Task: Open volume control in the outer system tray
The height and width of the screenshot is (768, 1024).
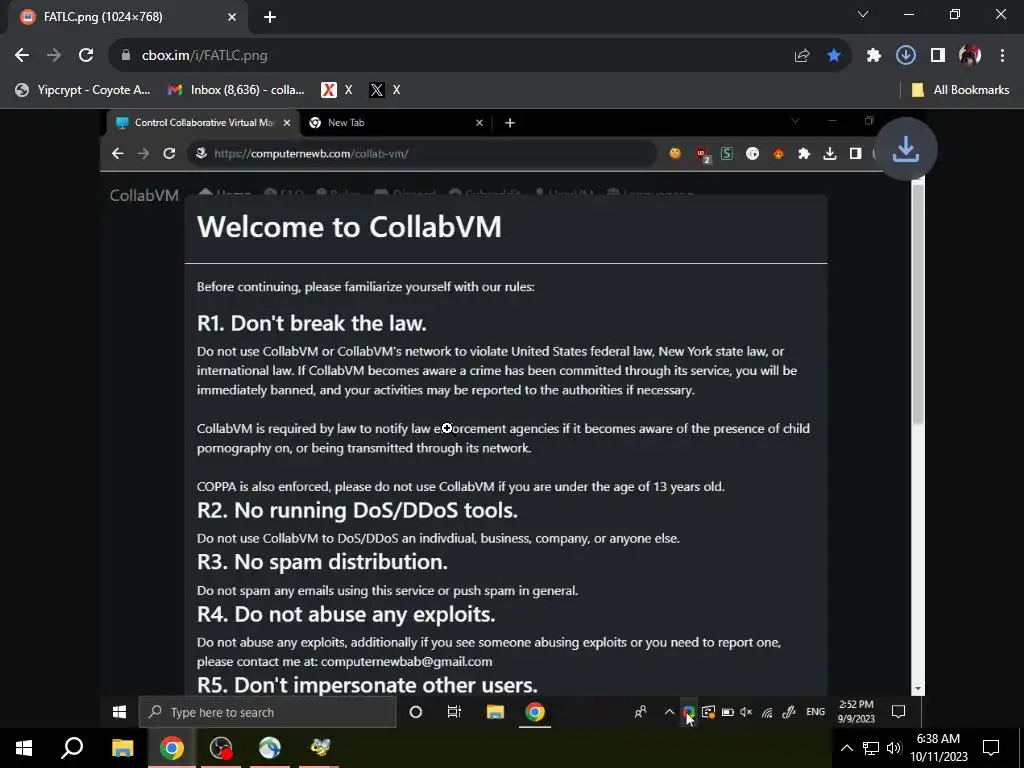Action: [x=894, y=748]
